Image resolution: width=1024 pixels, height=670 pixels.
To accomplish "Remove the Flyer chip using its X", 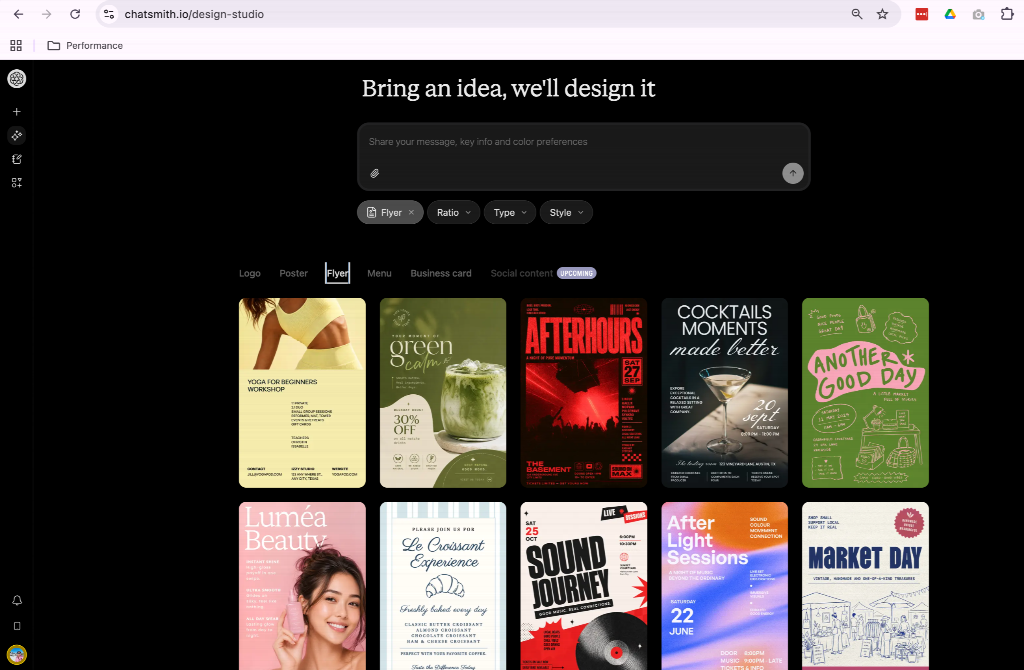I will coord(411,212).
